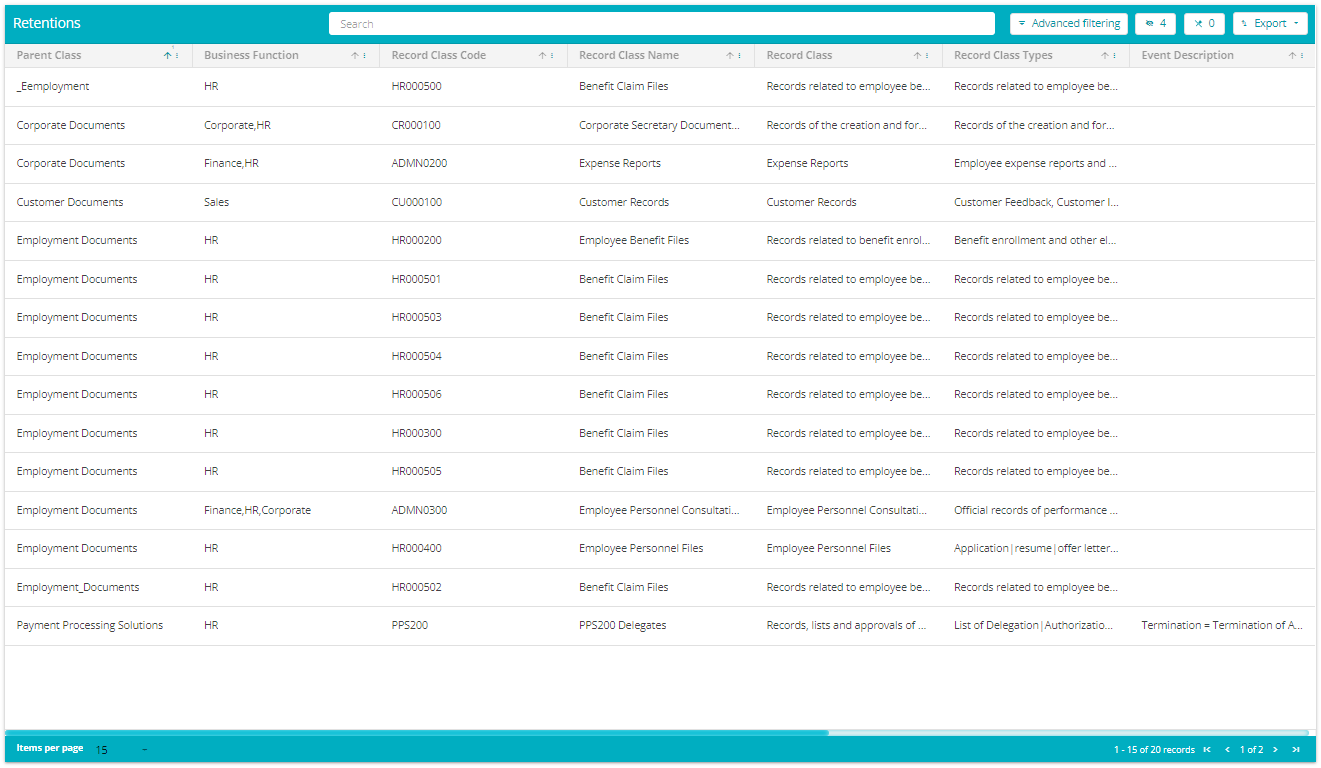Toggle hidden columns button showing 4

tap(1155, 24)
